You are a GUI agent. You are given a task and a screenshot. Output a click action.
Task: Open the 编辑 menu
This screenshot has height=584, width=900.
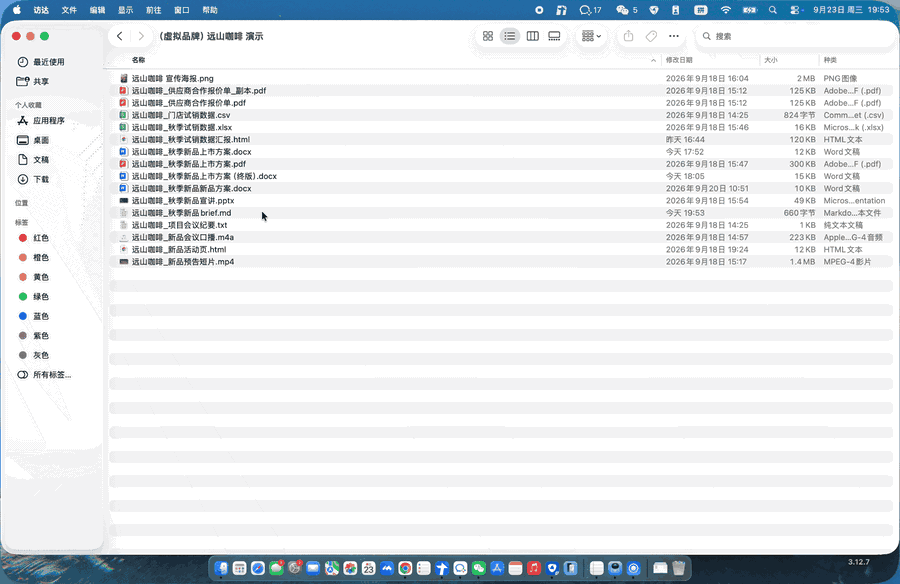97,10
